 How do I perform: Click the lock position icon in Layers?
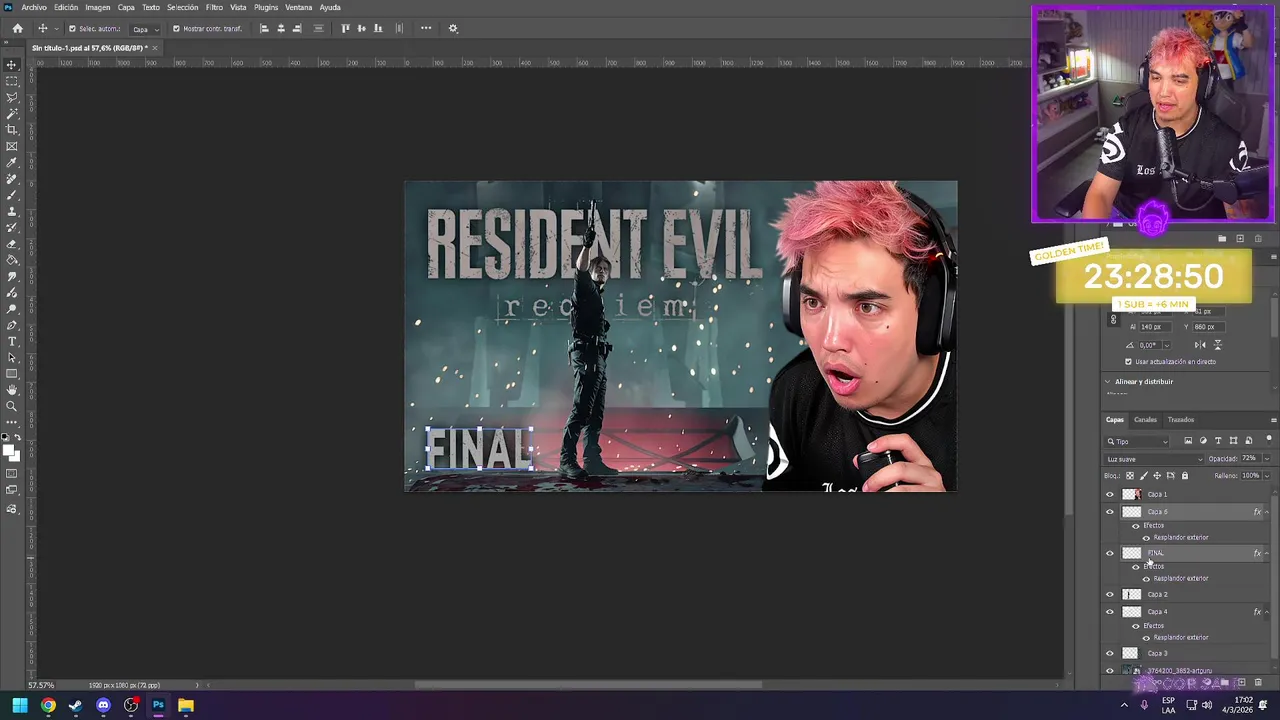1158,476
